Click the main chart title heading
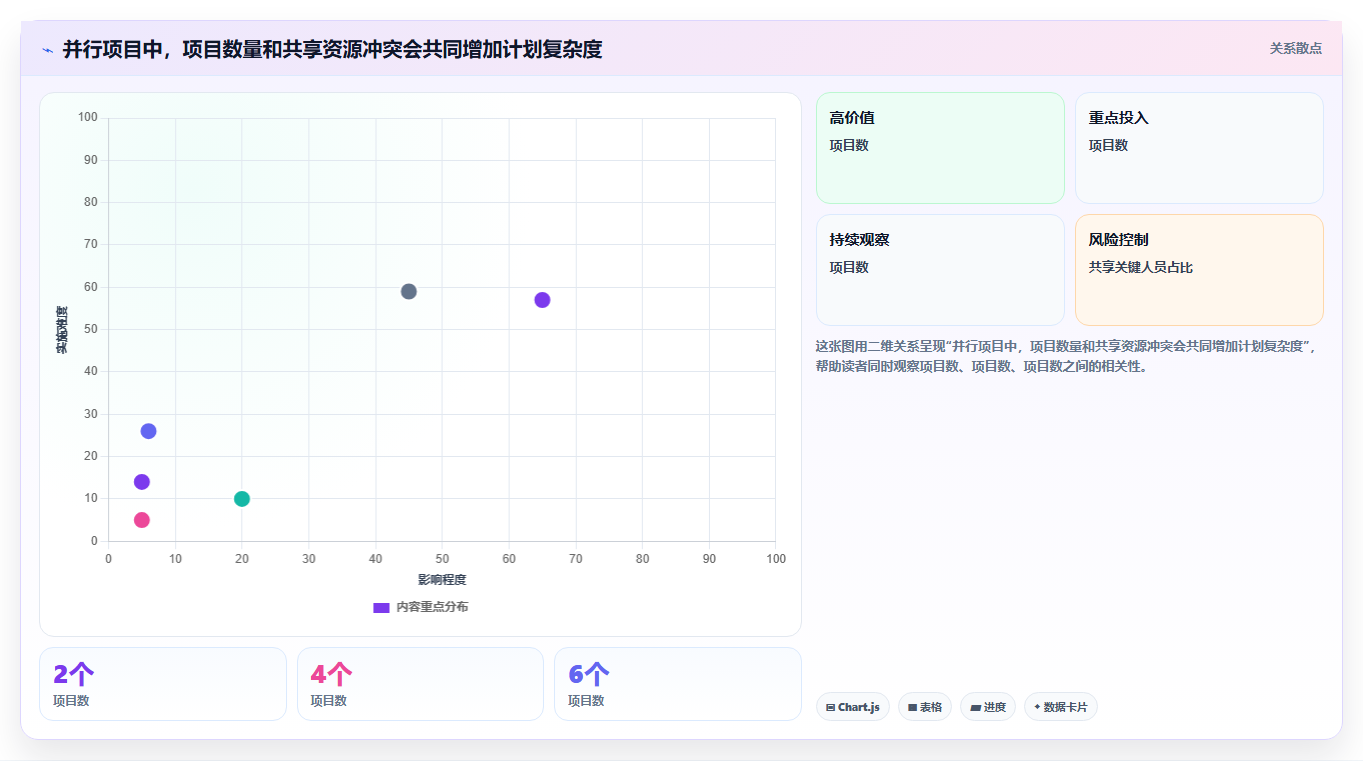The image size is (1363, 761). pyautogui.click(x=332, y=49)
